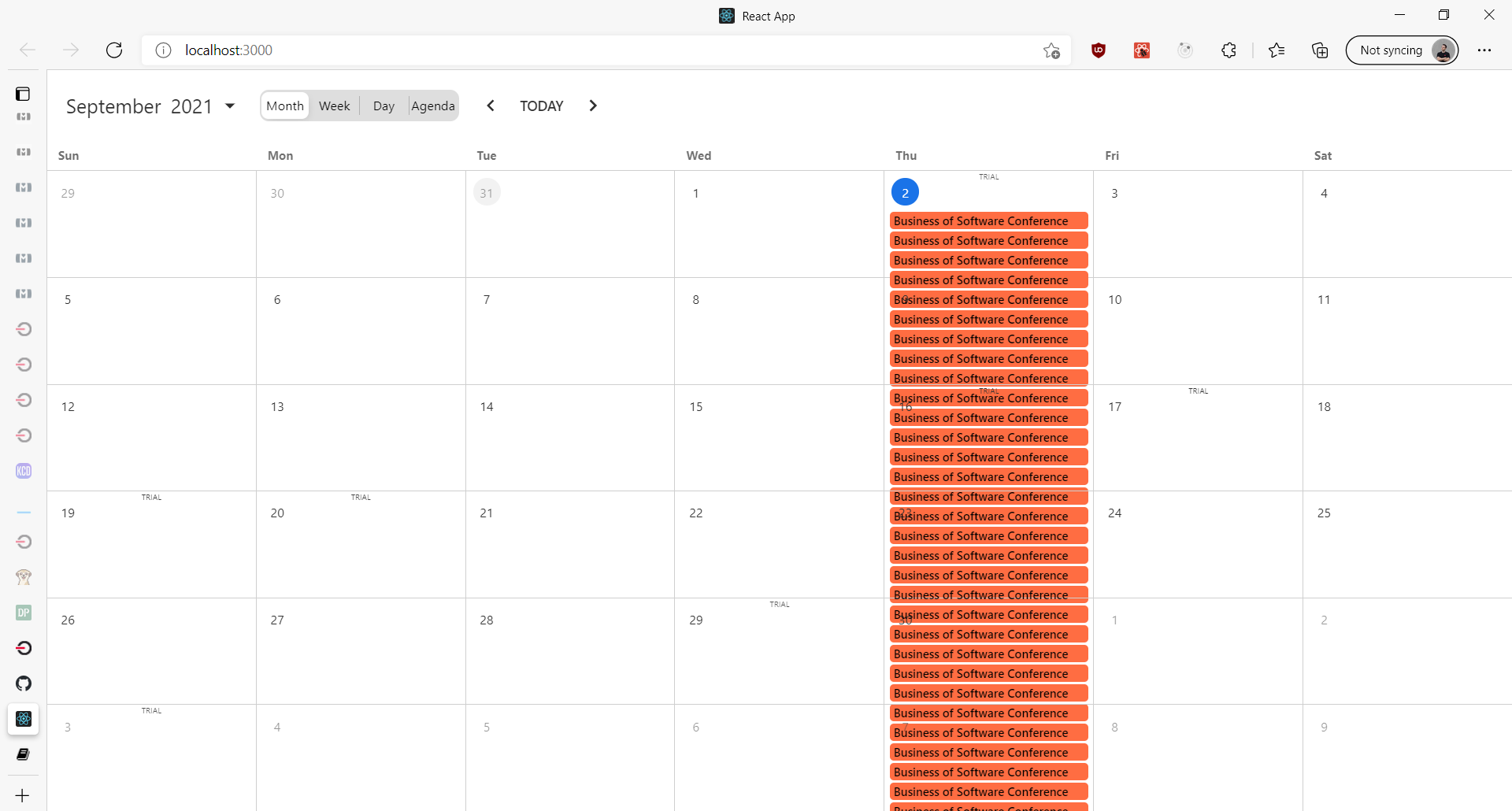The width and height of the screenshot is (1512, 811).
Task: Go back to the previous page
Action: tap(28, 50)
